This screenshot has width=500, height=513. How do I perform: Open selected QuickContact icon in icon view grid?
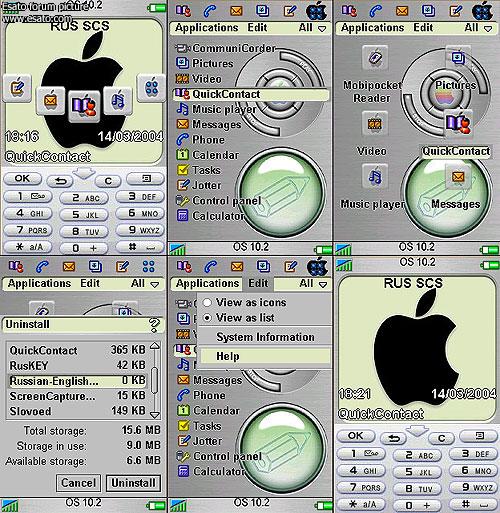point(458,123)
